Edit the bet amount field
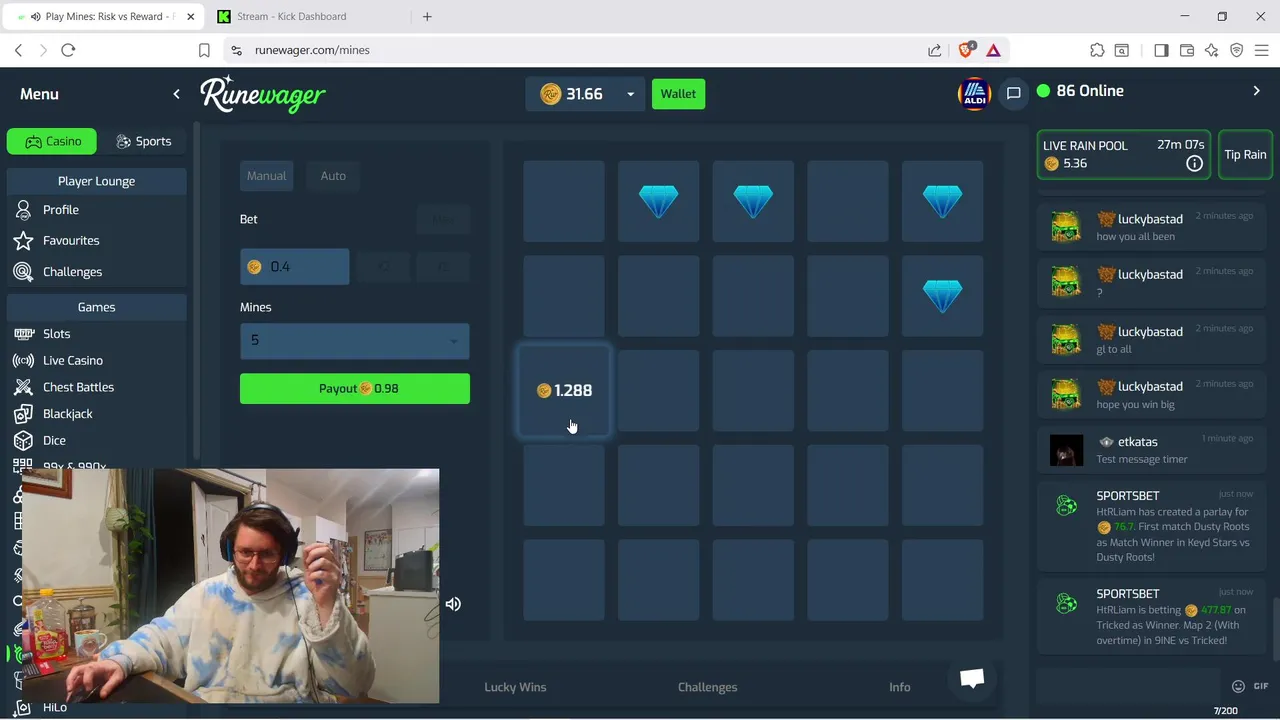 click(x=295, y=267)
